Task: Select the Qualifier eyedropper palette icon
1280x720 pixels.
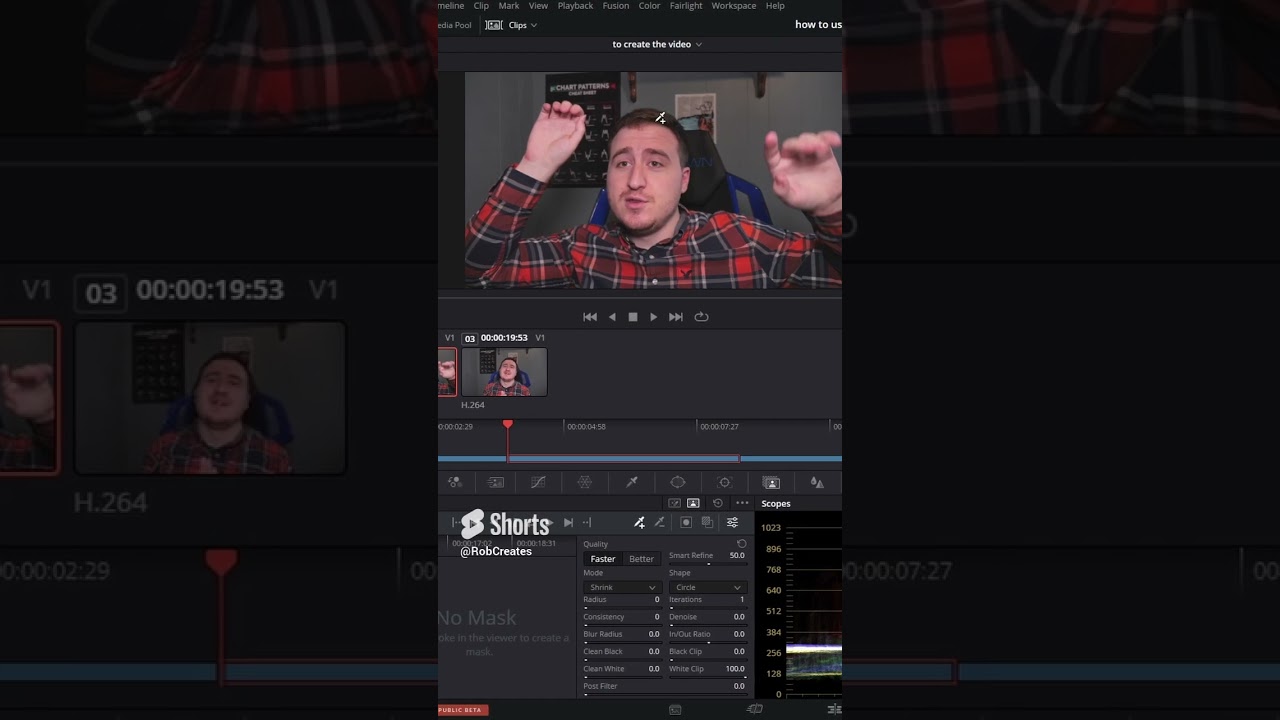Action: (632, 482)
